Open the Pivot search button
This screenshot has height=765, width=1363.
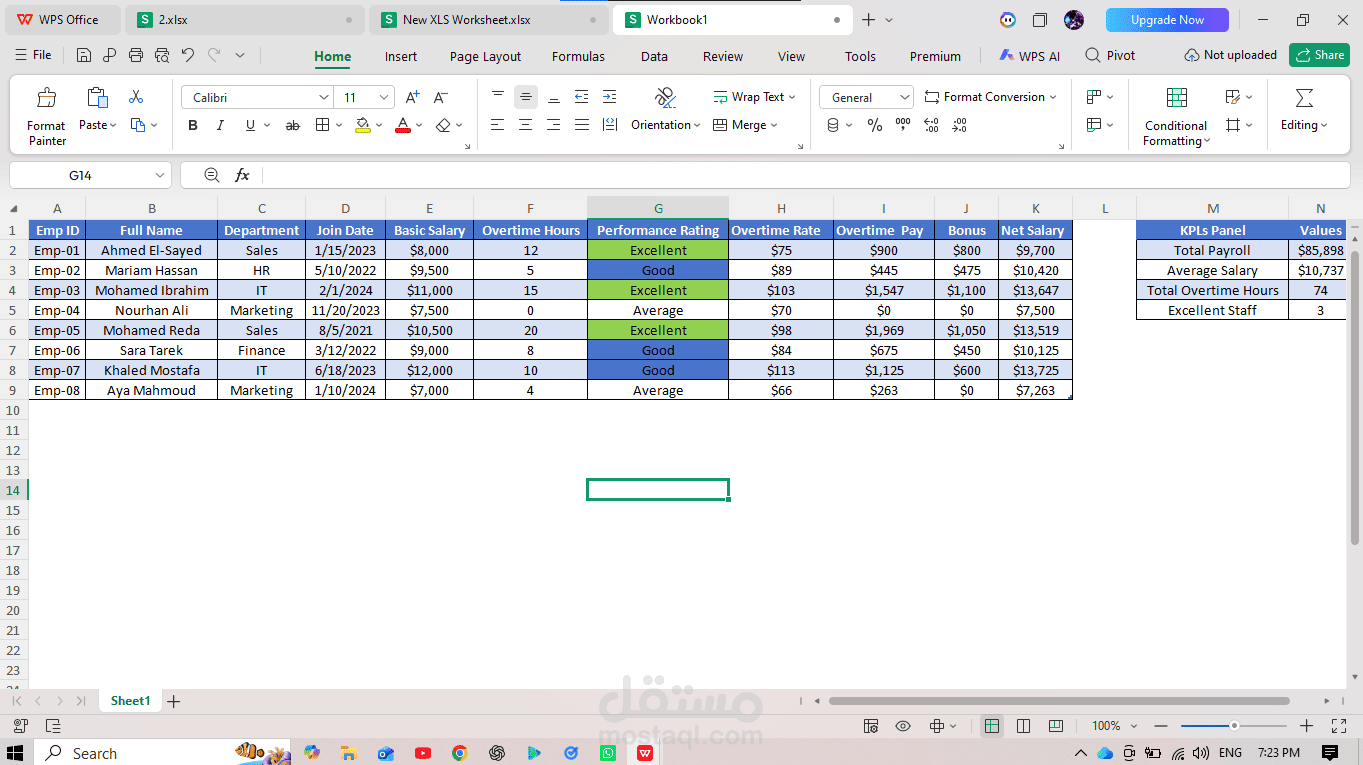point(1110,56)
